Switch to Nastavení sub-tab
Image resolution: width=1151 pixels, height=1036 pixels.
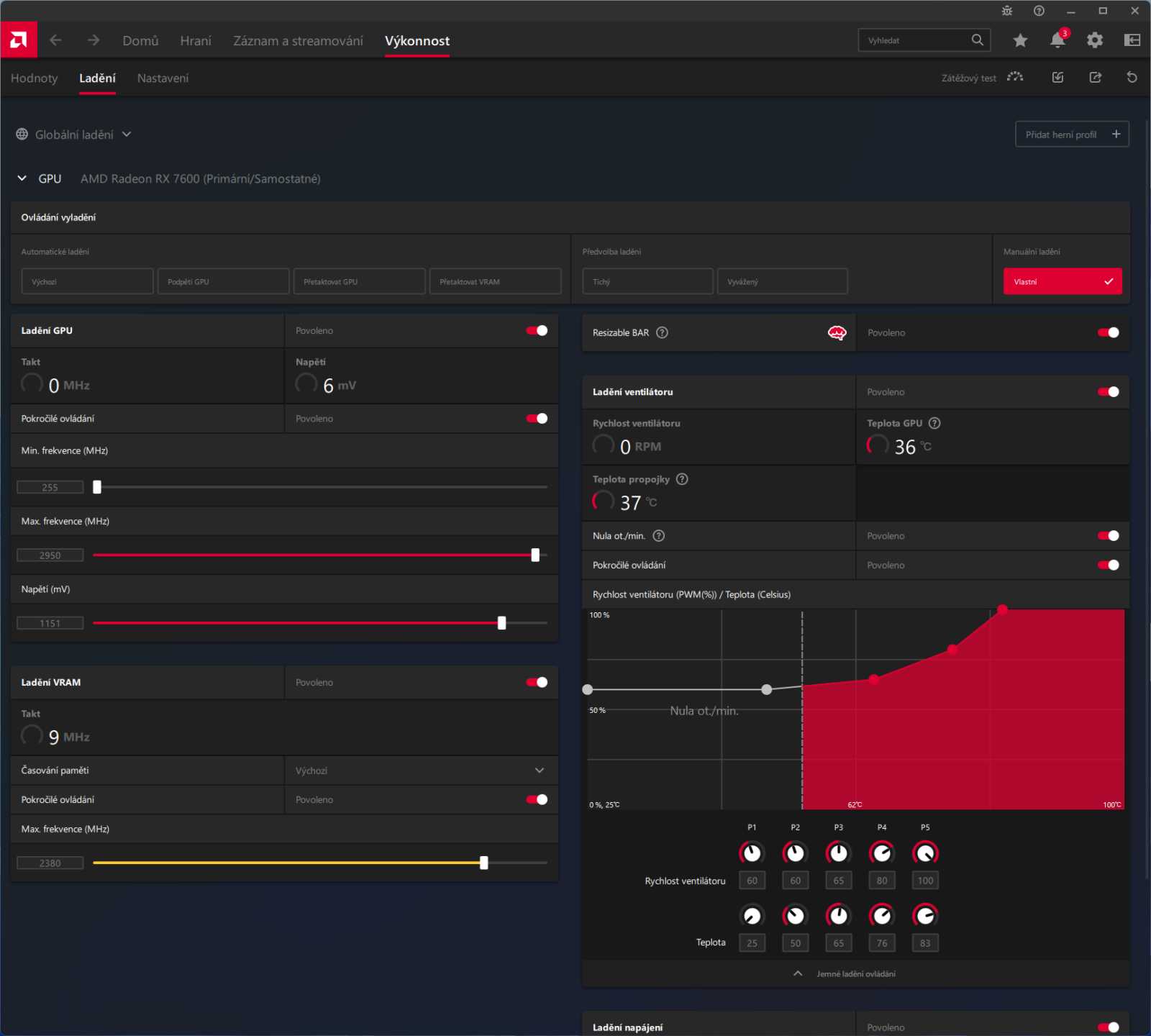coord(163,78)
